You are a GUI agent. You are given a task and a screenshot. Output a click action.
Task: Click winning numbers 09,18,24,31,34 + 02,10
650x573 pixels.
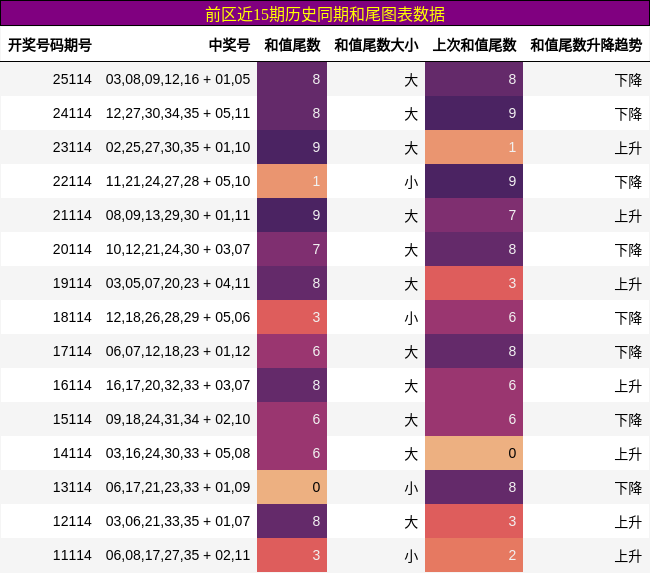[178, 419]
